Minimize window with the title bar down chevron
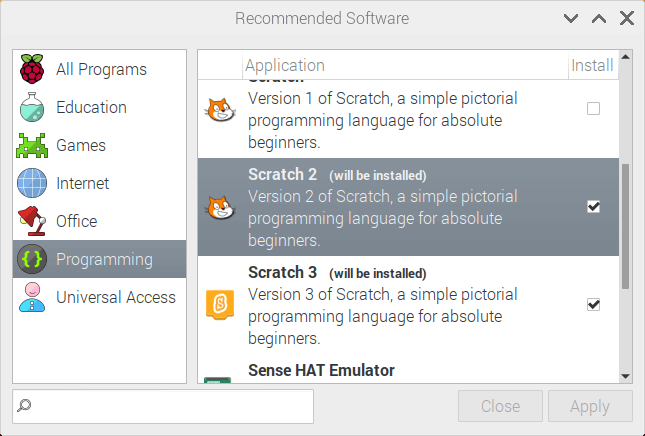The width and height of the screenshot is (645, 436). pos(571,19)
